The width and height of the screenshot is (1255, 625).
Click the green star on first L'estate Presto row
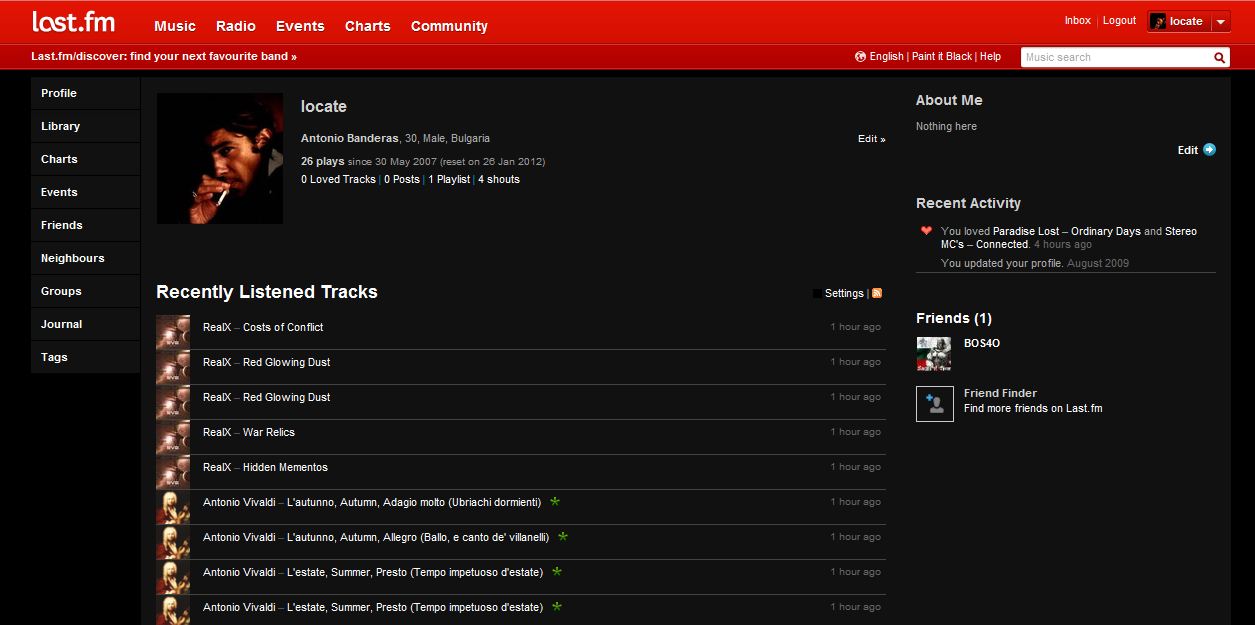point(557,571)
